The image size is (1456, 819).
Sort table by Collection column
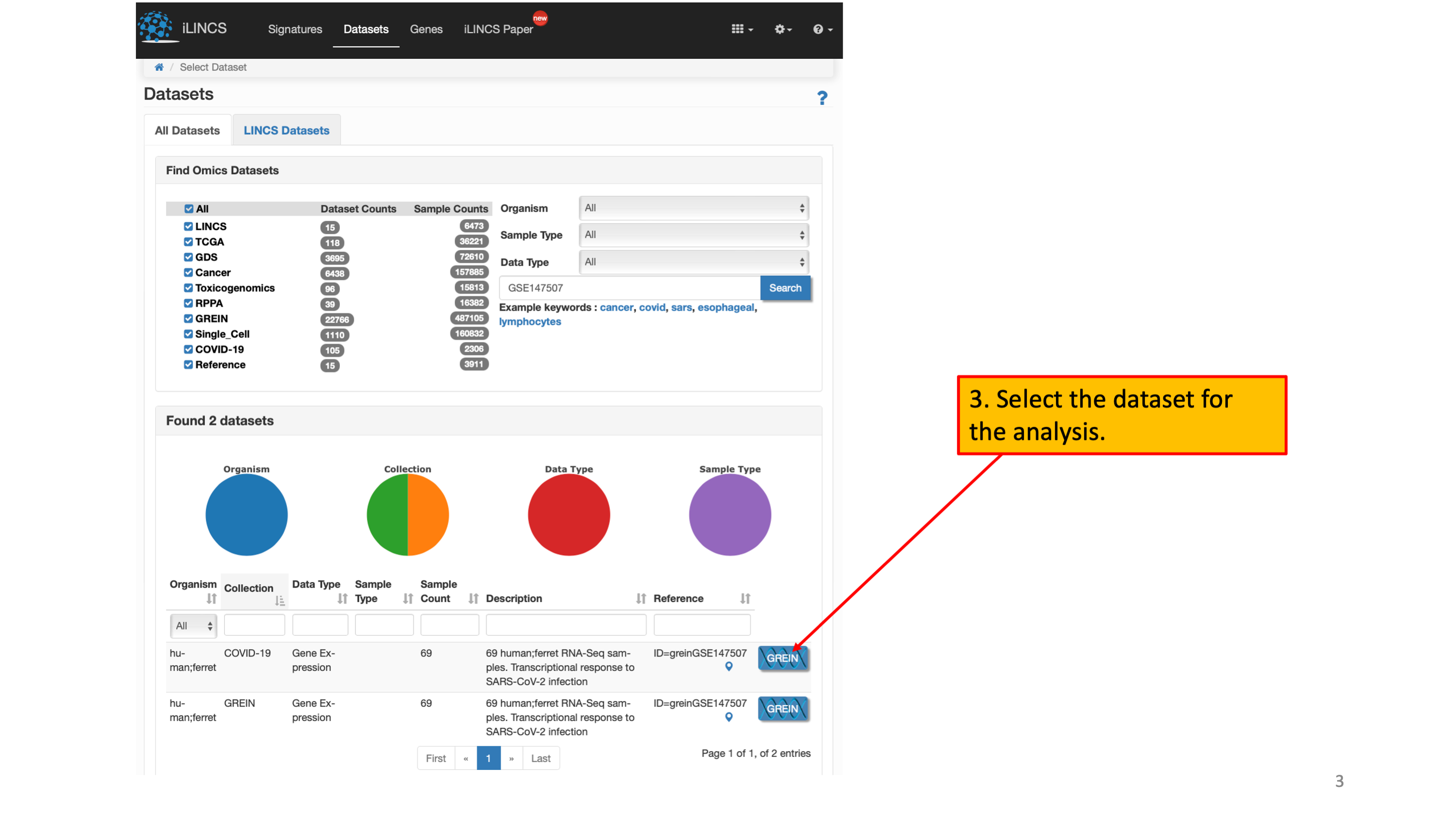click(x=280, y=600)
